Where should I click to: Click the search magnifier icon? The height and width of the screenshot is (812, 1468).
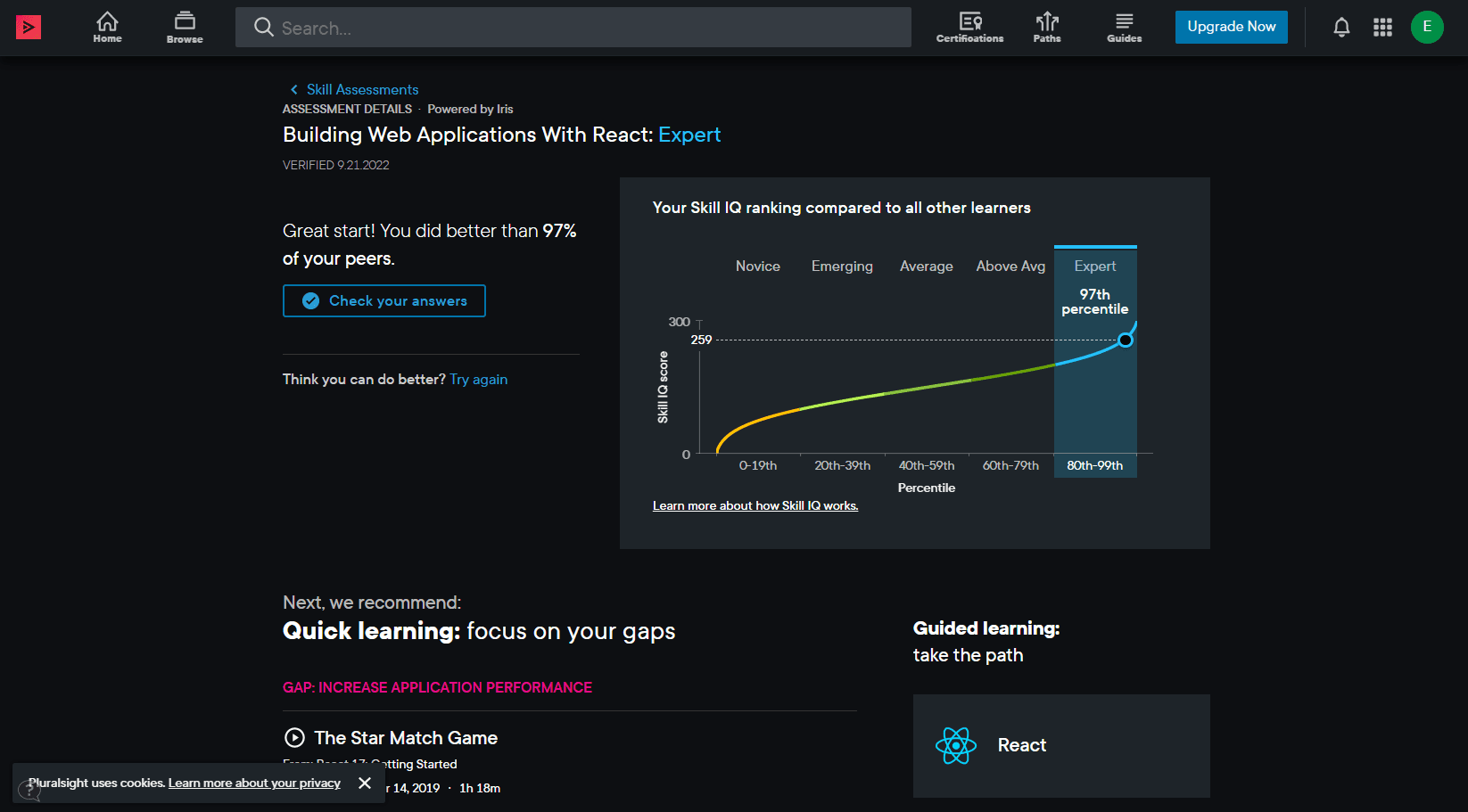point(263,28)
